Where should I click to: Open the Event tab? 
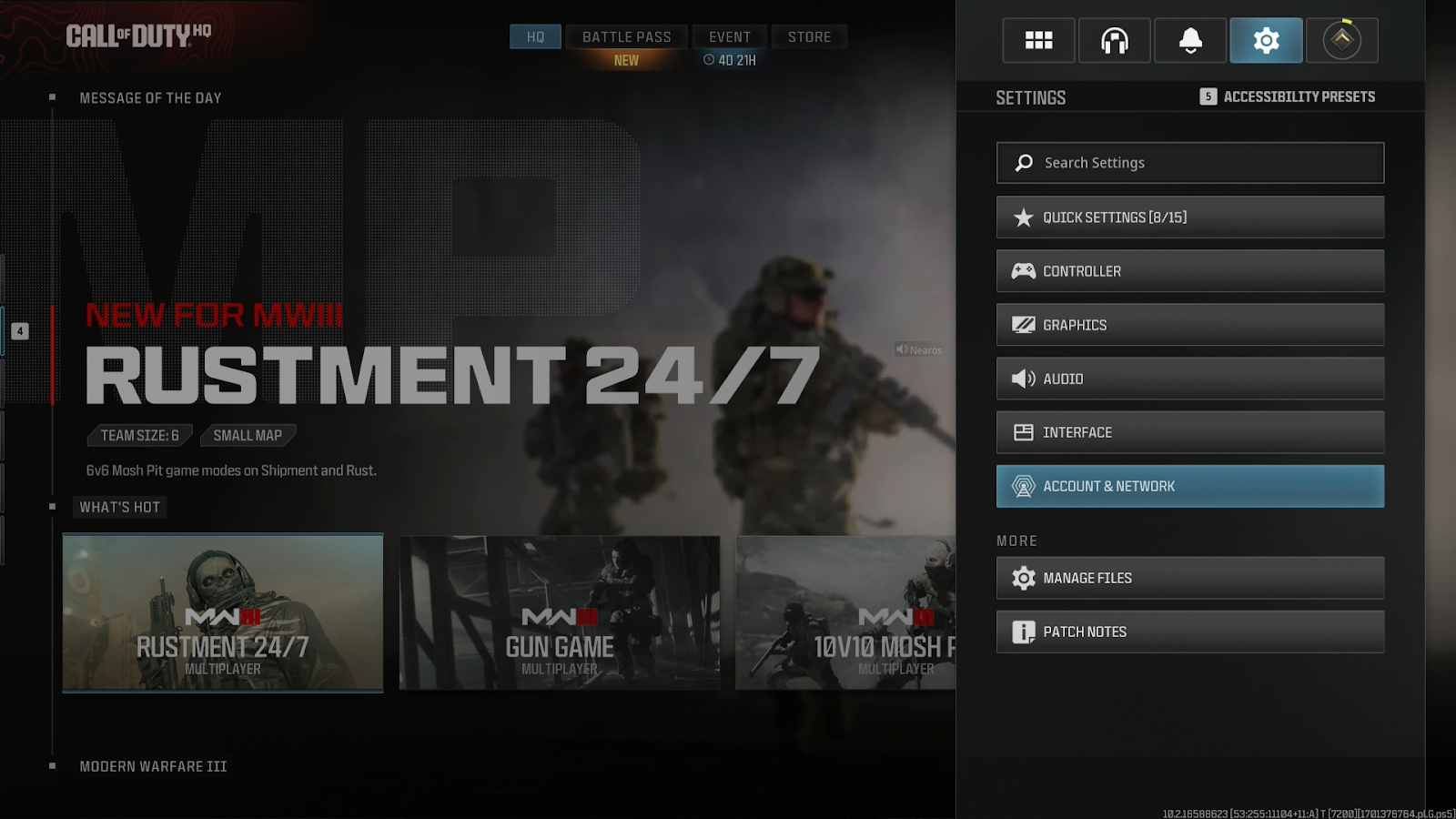(730, 36)
